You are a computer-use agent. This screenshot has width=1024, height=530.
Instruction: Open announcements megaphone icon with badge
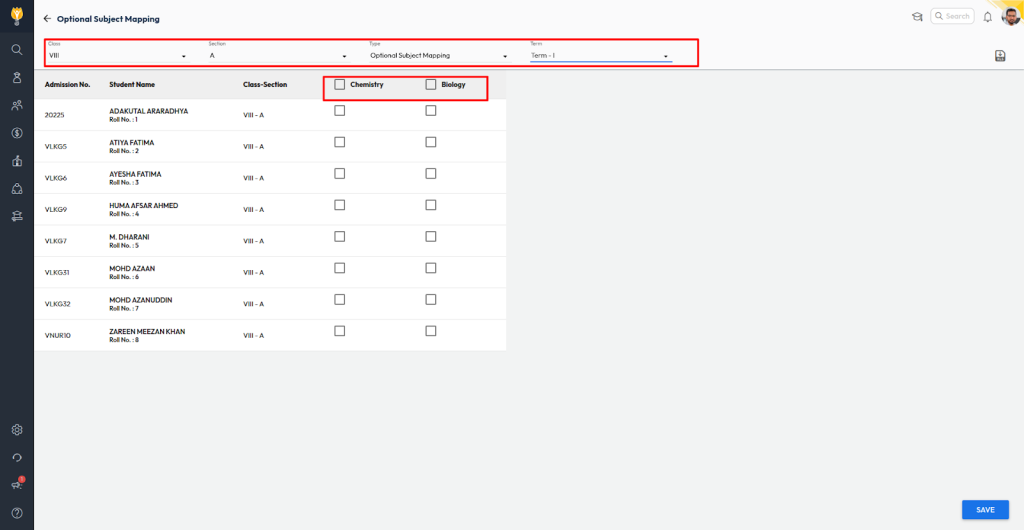[x=17, y=485]
